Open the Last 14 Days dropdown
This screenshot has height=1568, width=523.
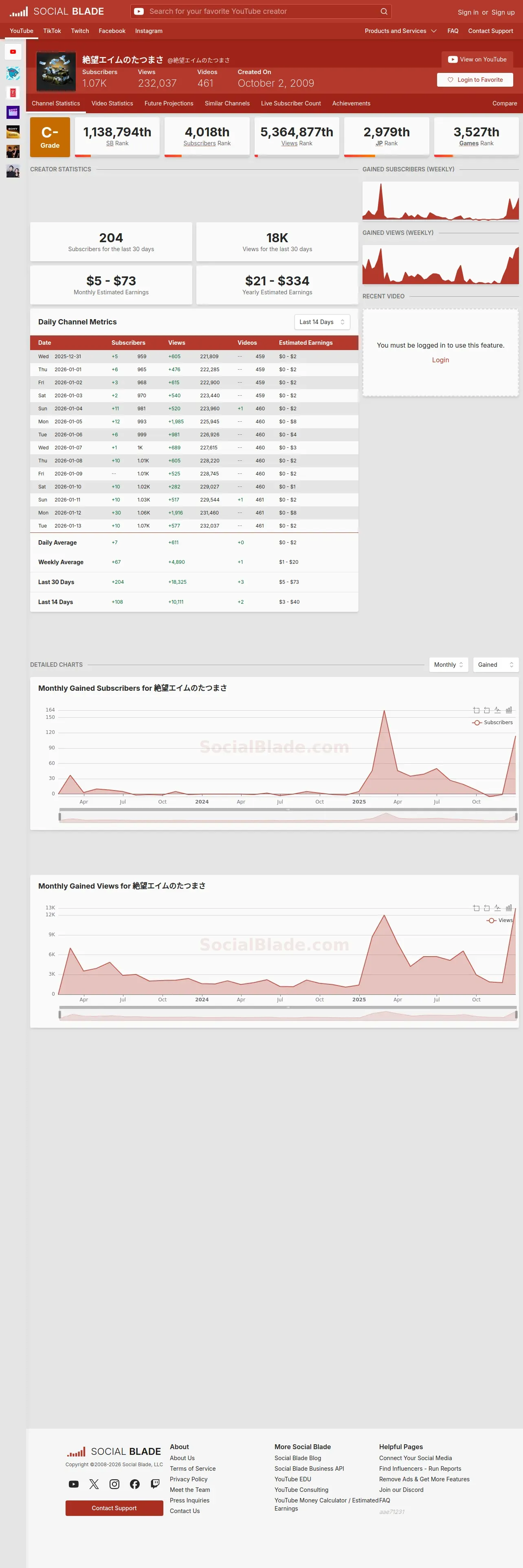pos(322,322)
